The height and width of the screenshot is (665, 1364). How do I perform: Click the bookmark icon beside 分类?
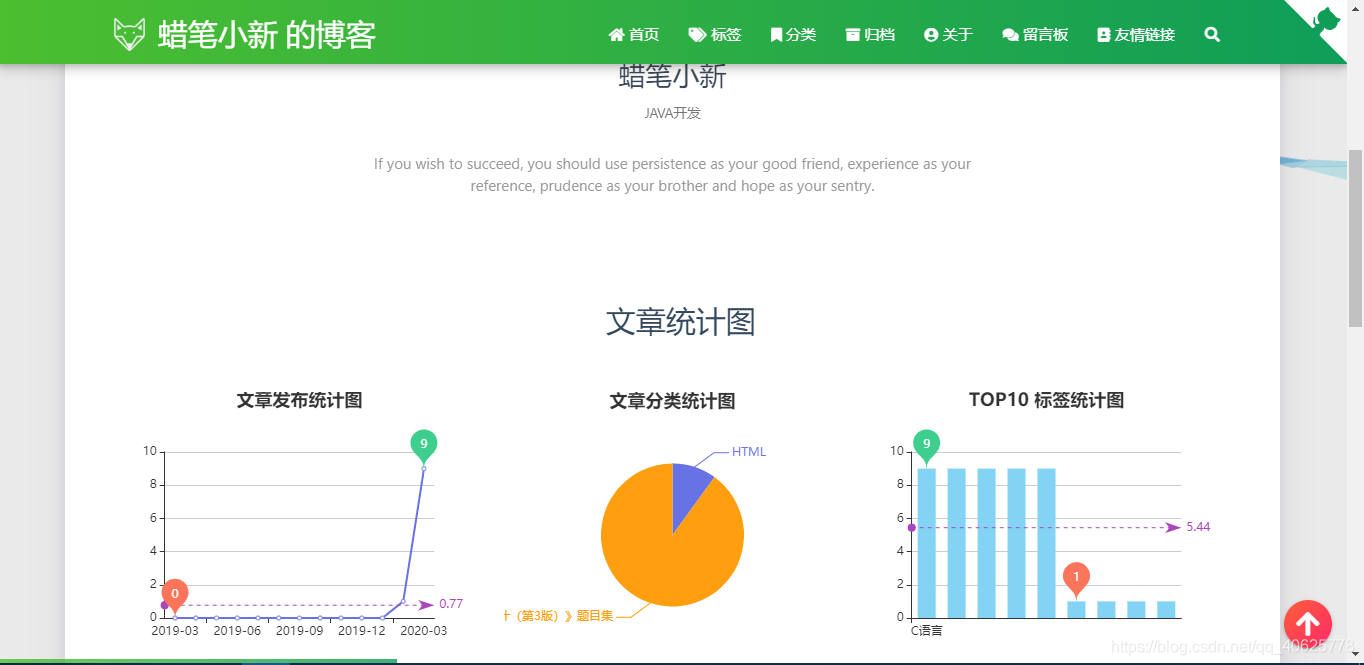778,34
